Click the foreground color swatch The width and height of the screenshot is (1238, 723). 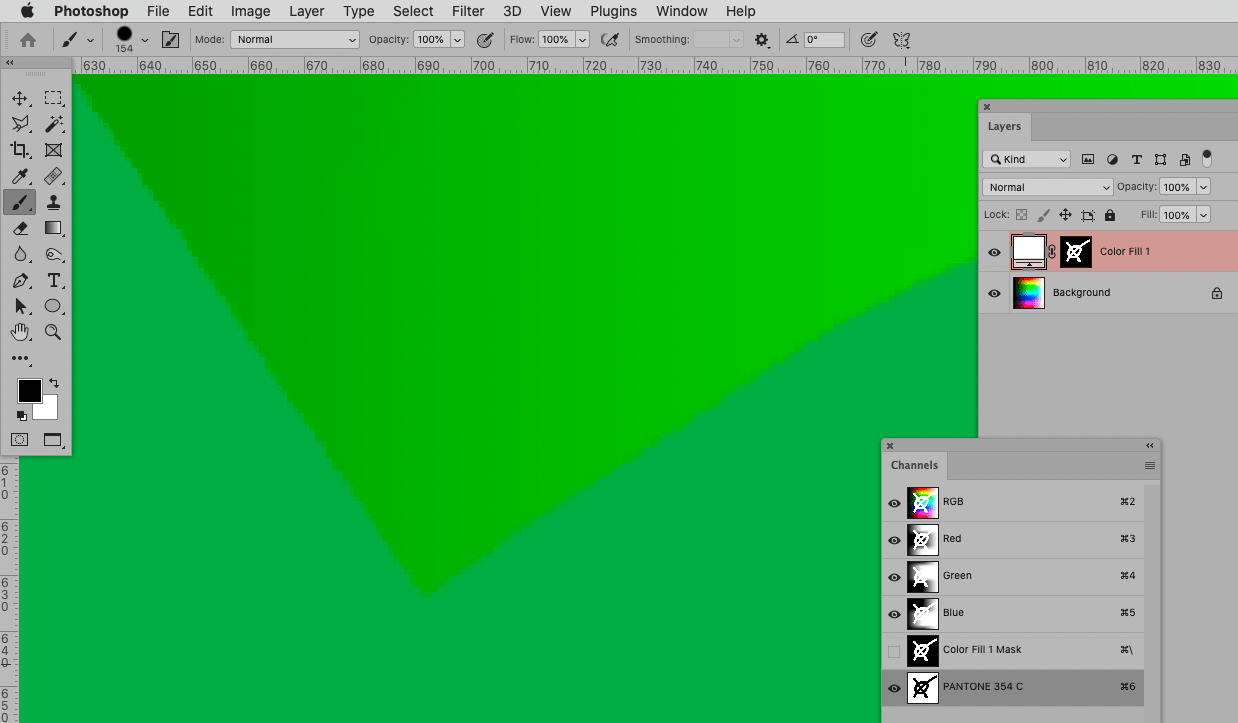coord(28,390)
